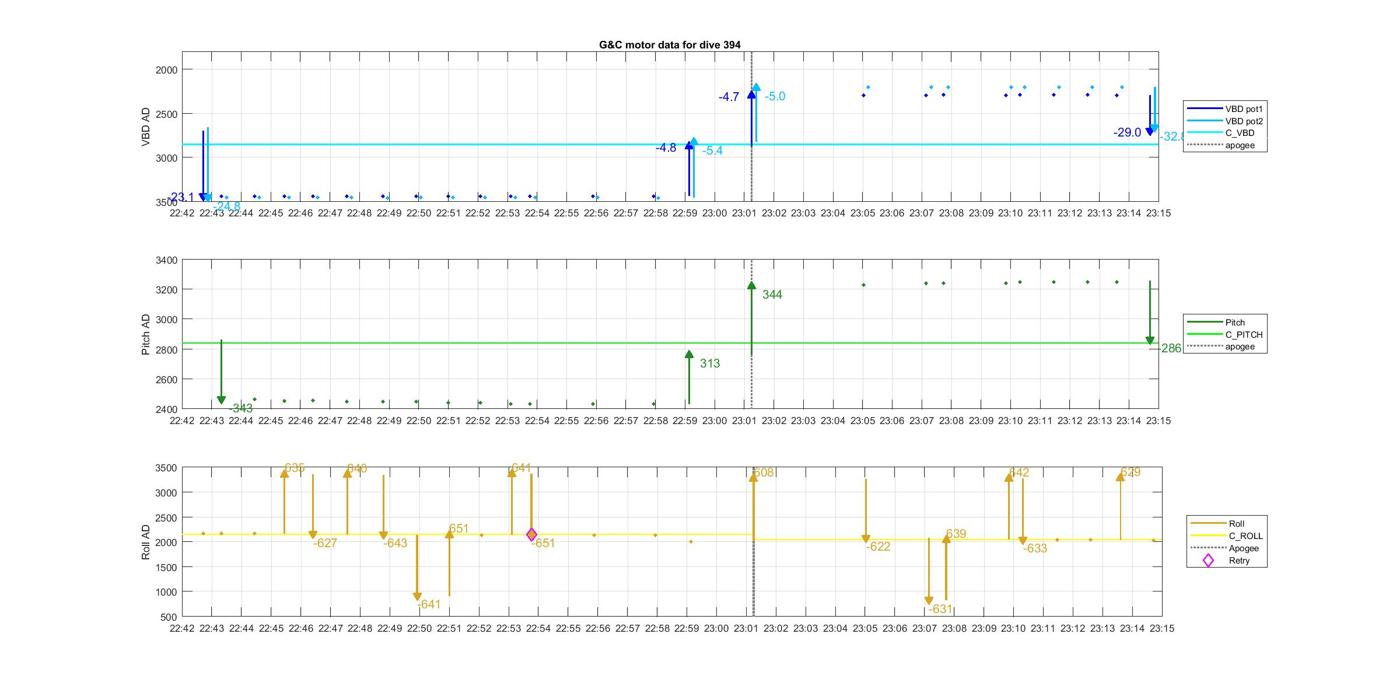Screen dimensions: 1400x693
Task: Click the 3400 tick on Pitch y-axis
Action: pyautogui.click(x=166, y=261)
